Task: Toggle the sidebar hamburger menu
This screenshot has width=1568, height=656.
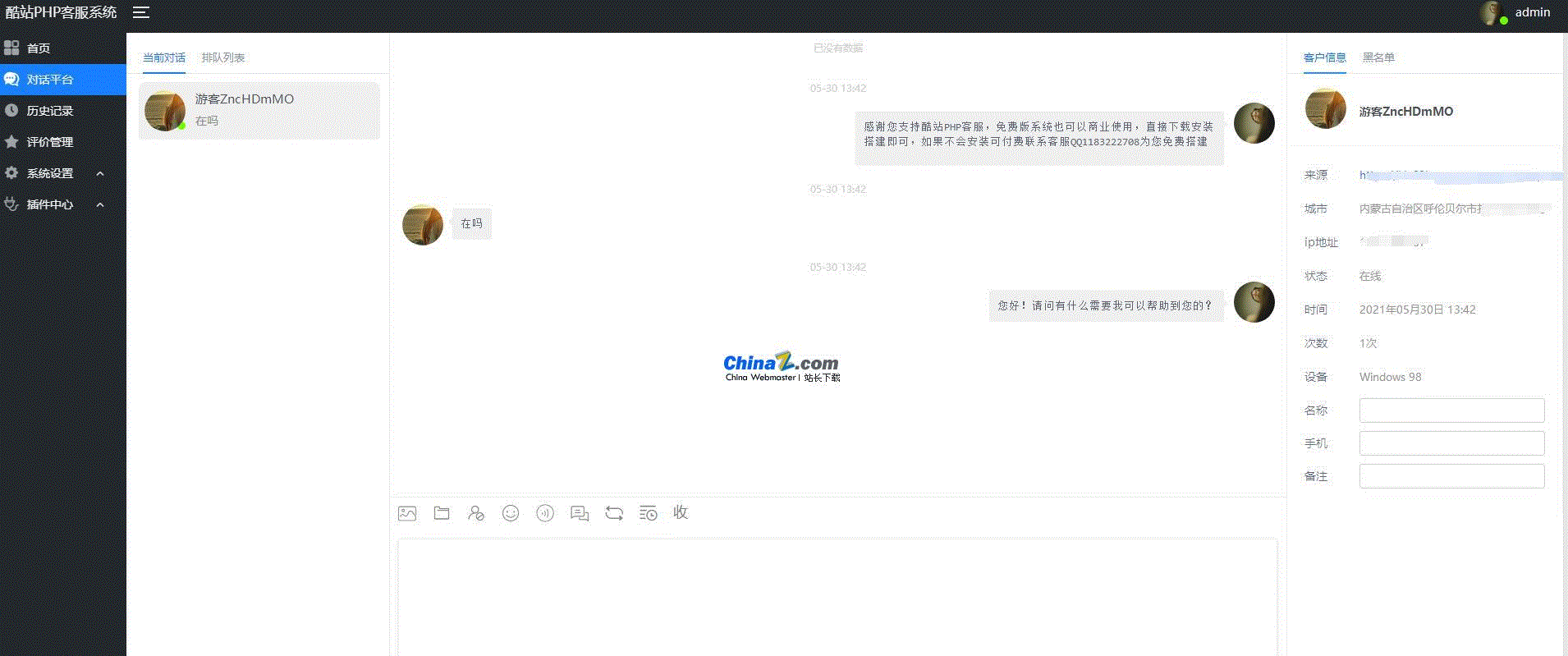Action: coord(141,12)
